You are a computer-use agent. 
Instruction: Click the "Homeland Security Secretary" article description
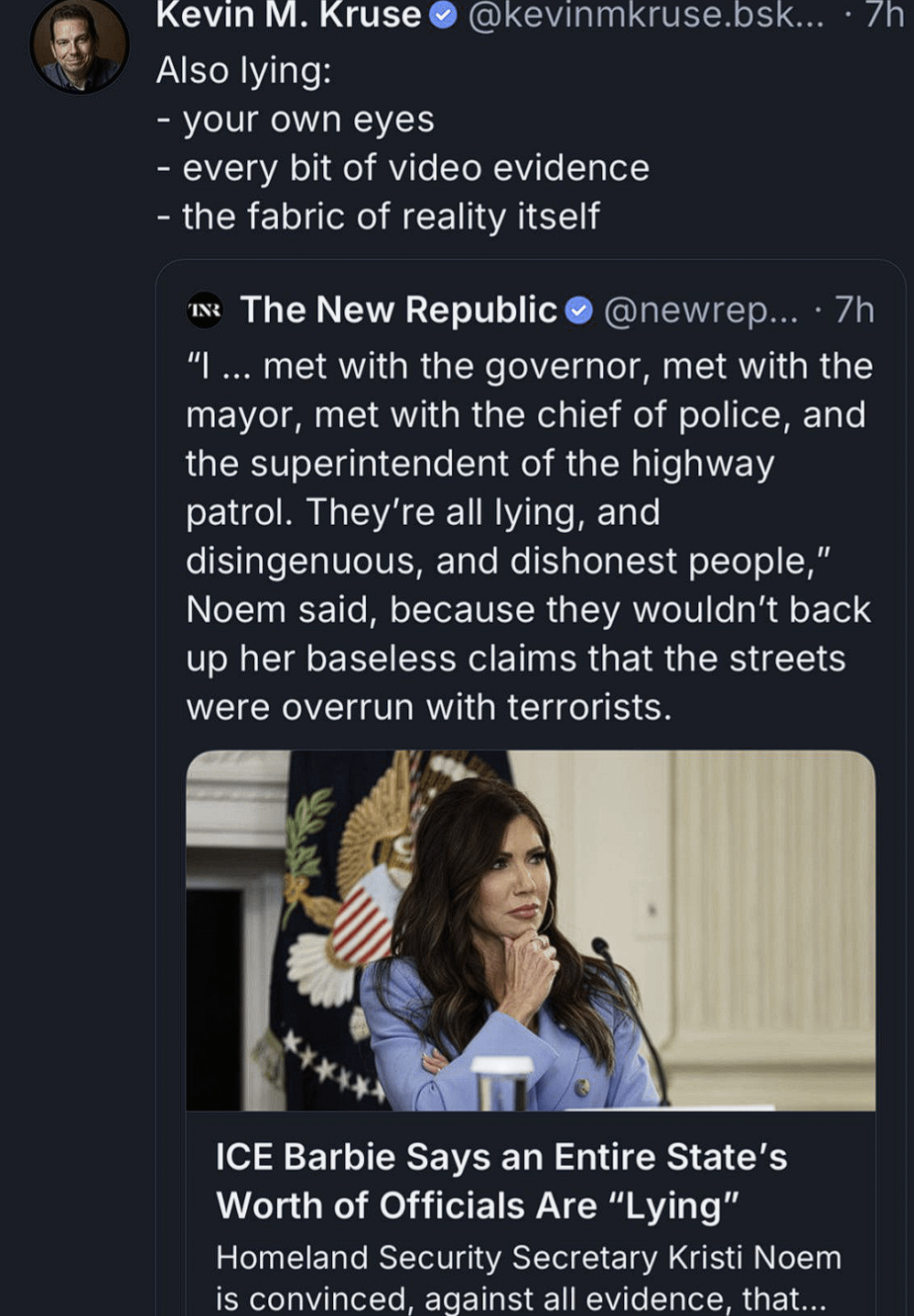point(528,1277)
